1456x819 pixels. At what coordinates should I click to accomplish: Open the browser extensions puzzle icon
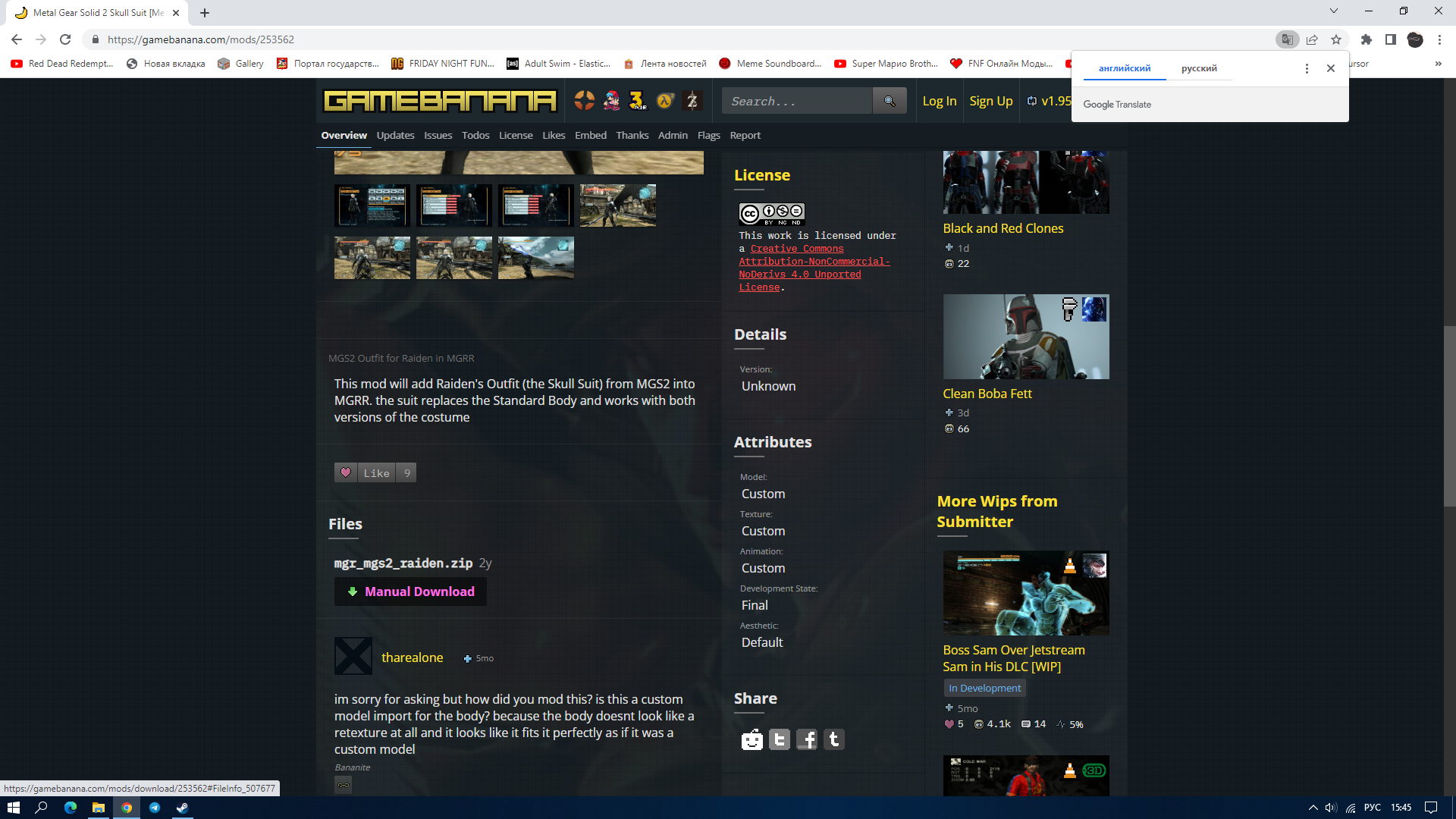point(1367,39)
